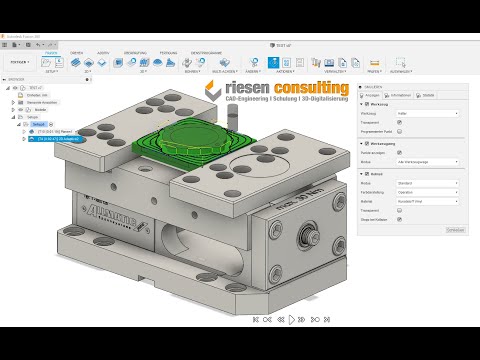Click the Save icon
The height and width of the screenshot is (360, 480).
[28, 45]
